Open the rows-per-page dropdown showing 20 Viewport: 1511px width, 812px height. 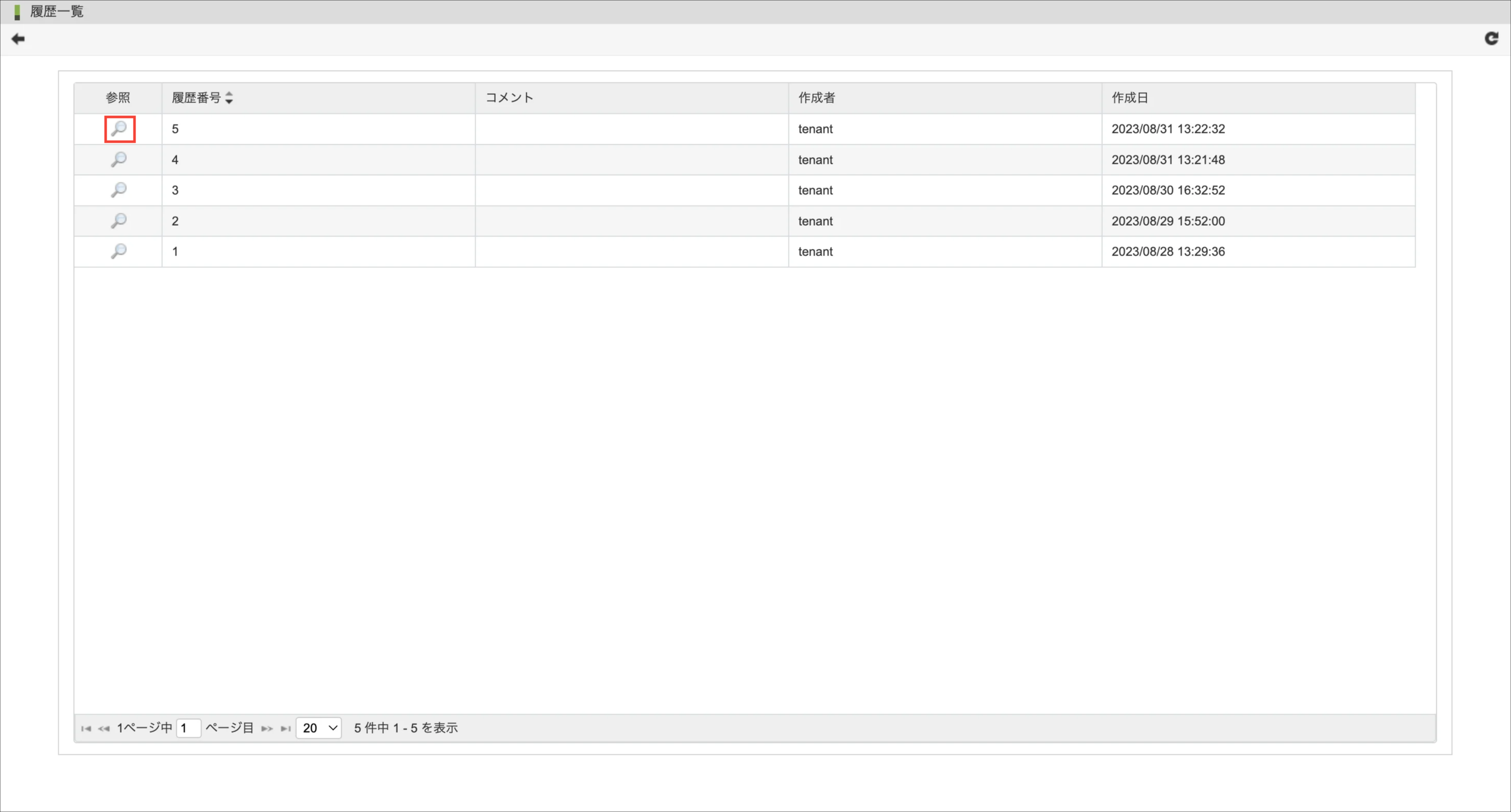(x=318, y=728)
